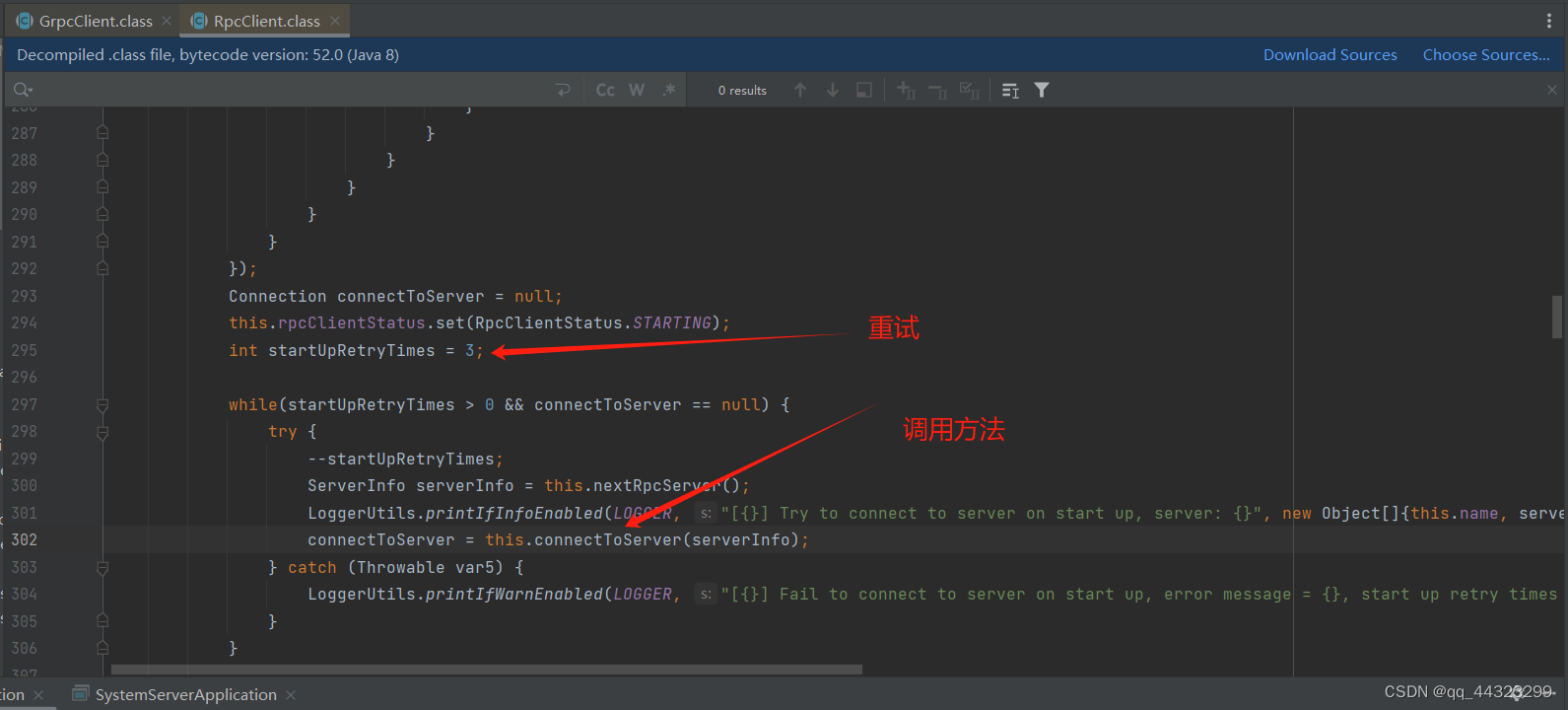Open search results in the find window
The height and width of the screenshot is (710, 1568).
[864, 90]
